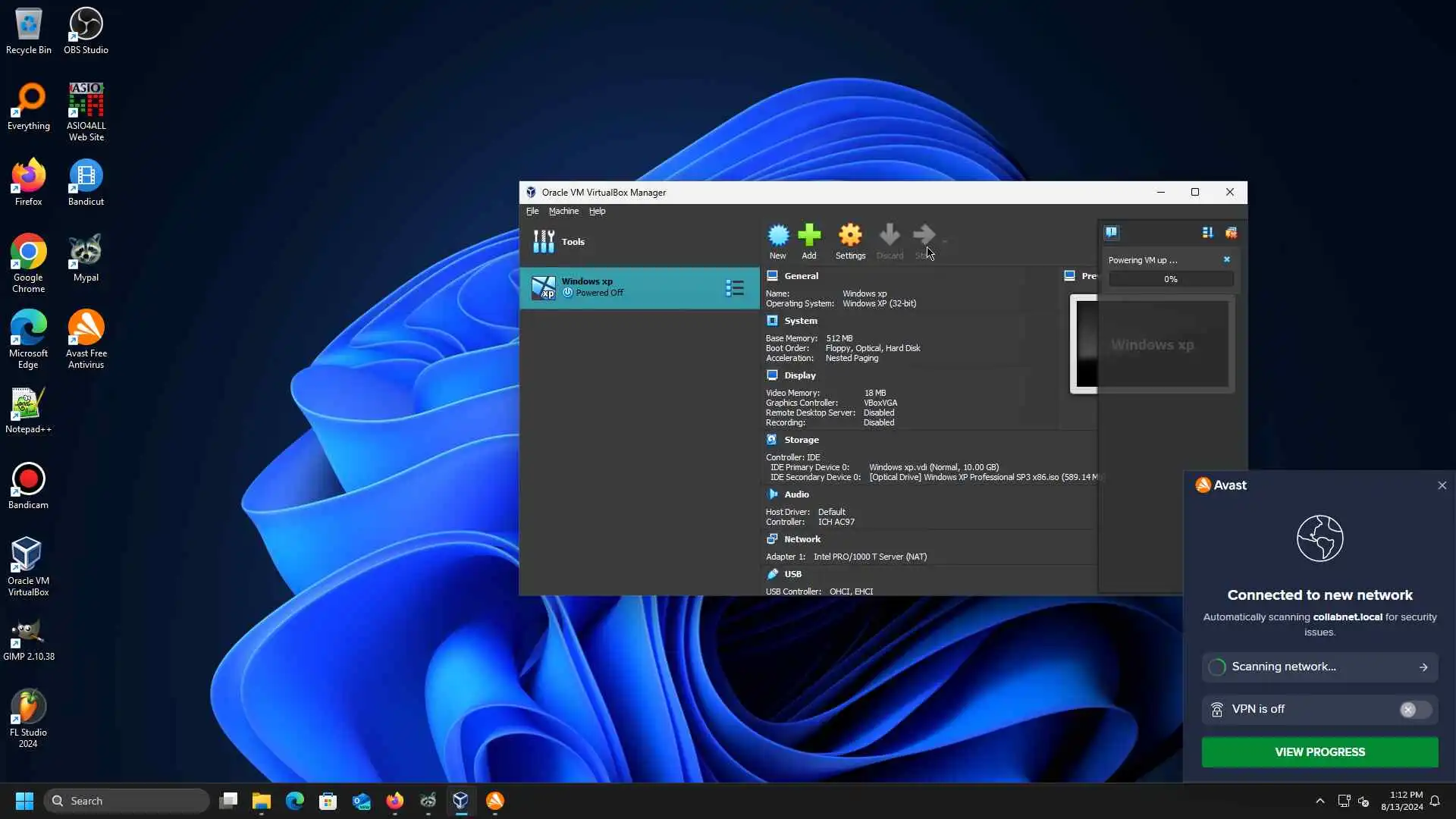This screenshot has width=1456, height=819.
Task: Click the remove finished notifications icon
Action: coord(1231,232)
